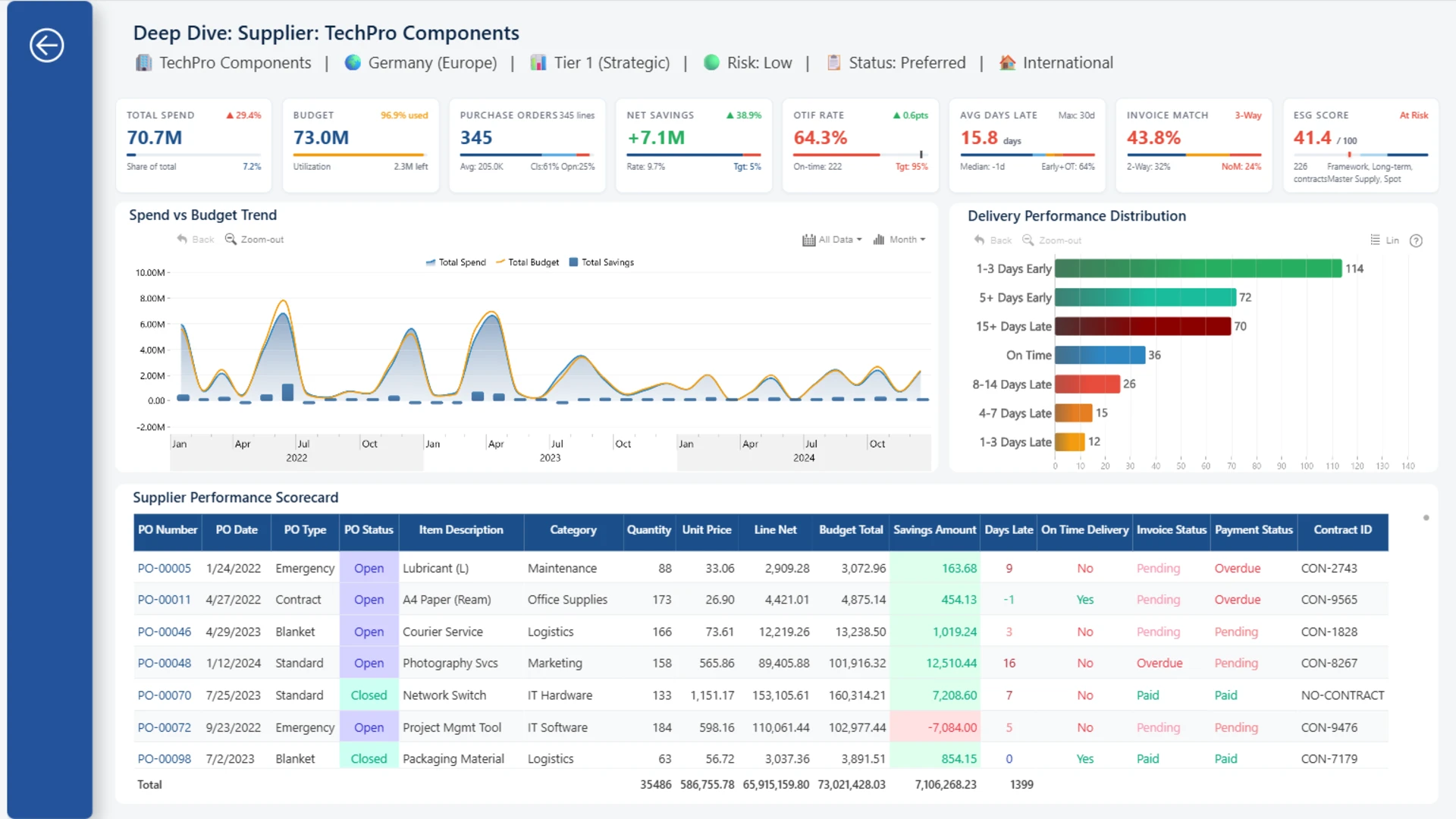Click the Invoice Match value 43.8%

point(1153,138)
